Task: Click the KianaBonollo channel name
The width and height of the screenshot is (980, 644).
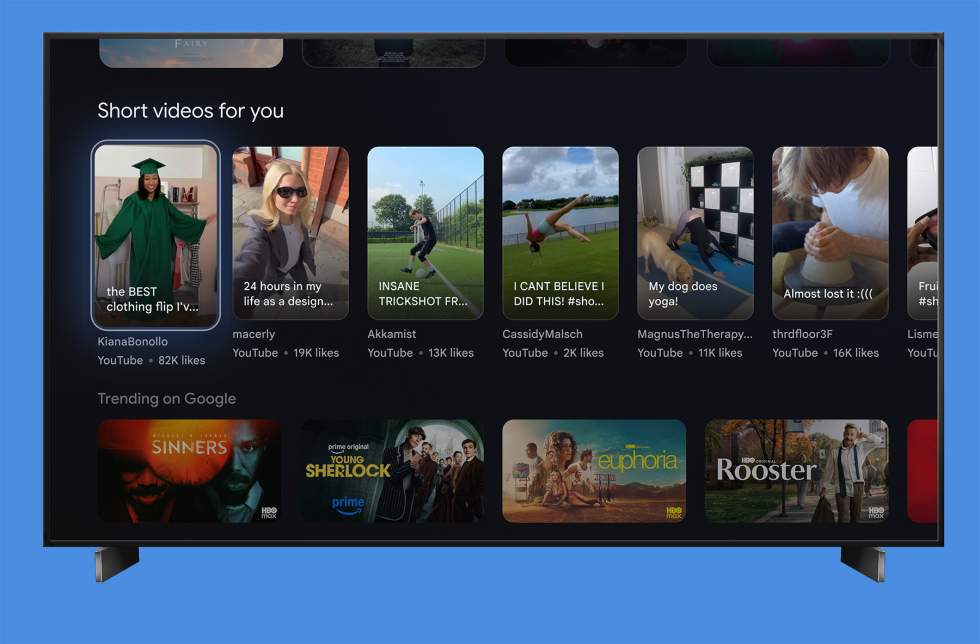Action: [132, 341]
